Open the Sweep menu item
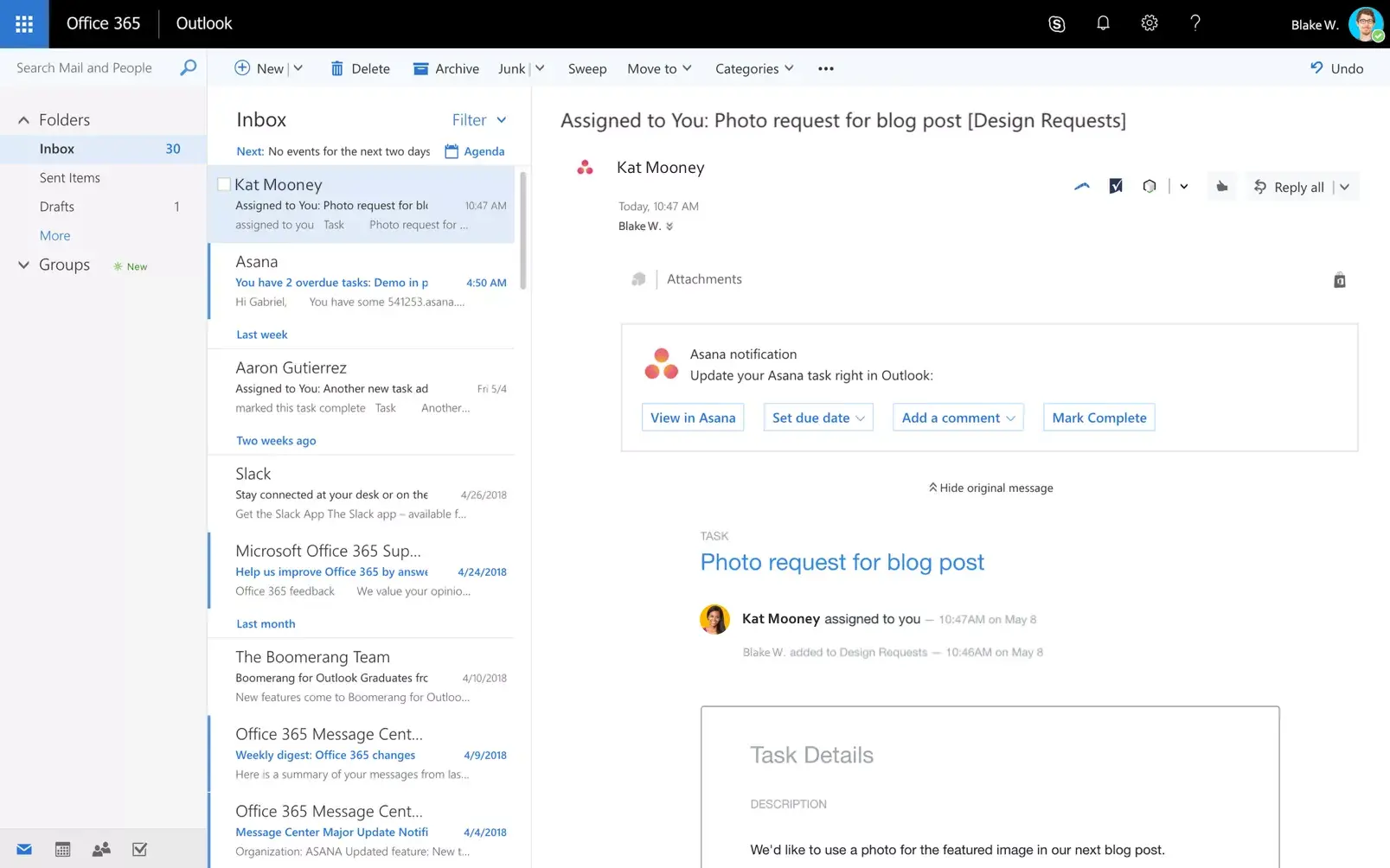Image resolution: width=1390 pixels, height=868 pixels. (x=587, y=68)
